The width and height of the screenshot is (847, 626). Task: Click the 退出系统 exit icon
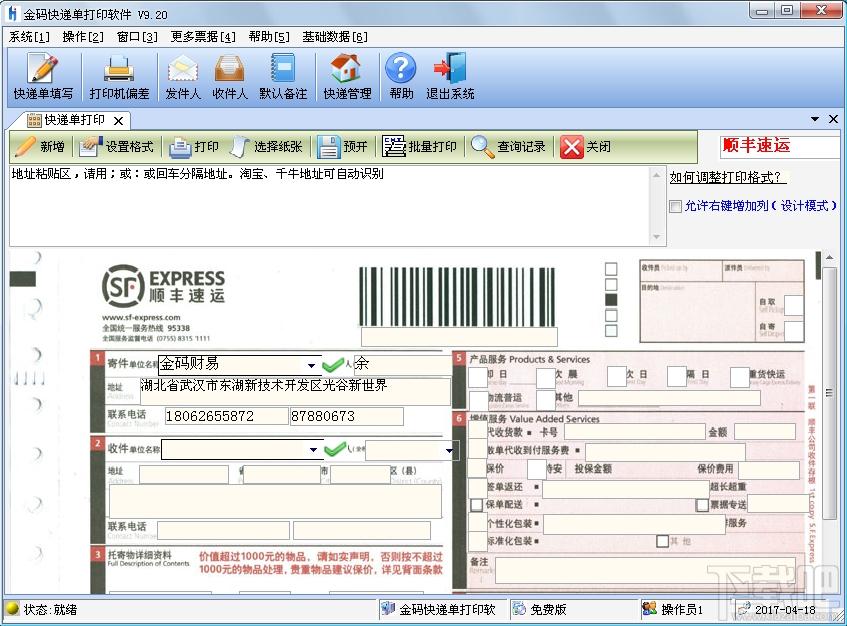tap(450, 77)
